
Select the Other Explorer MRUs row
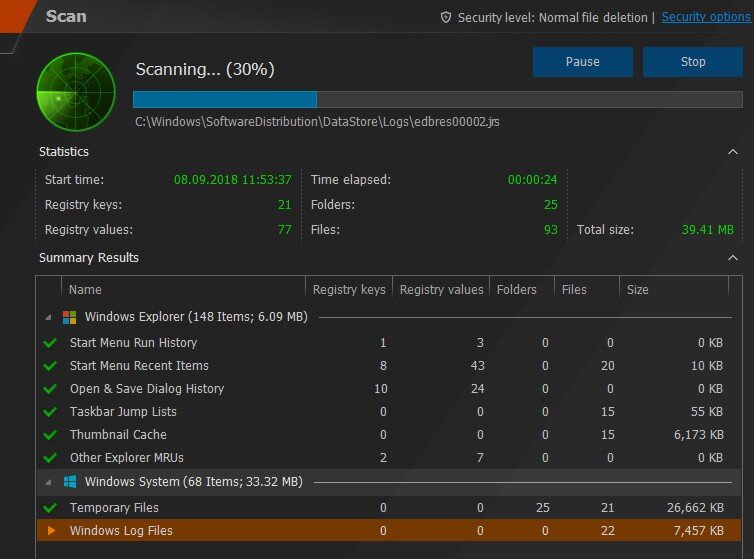click(x=389, y=457)
